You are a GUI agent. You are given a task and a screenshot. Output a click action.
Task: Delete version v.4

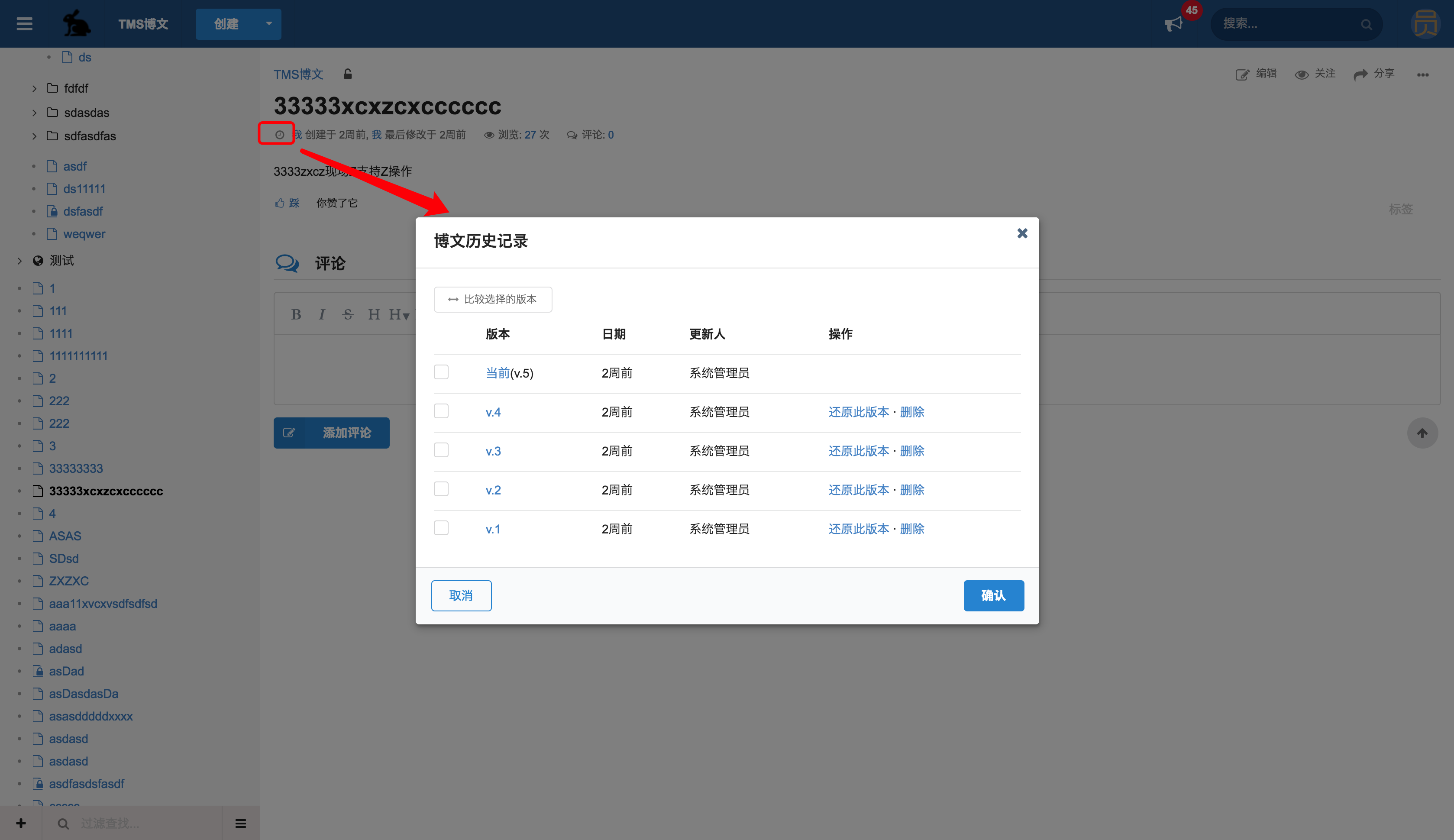912,412
